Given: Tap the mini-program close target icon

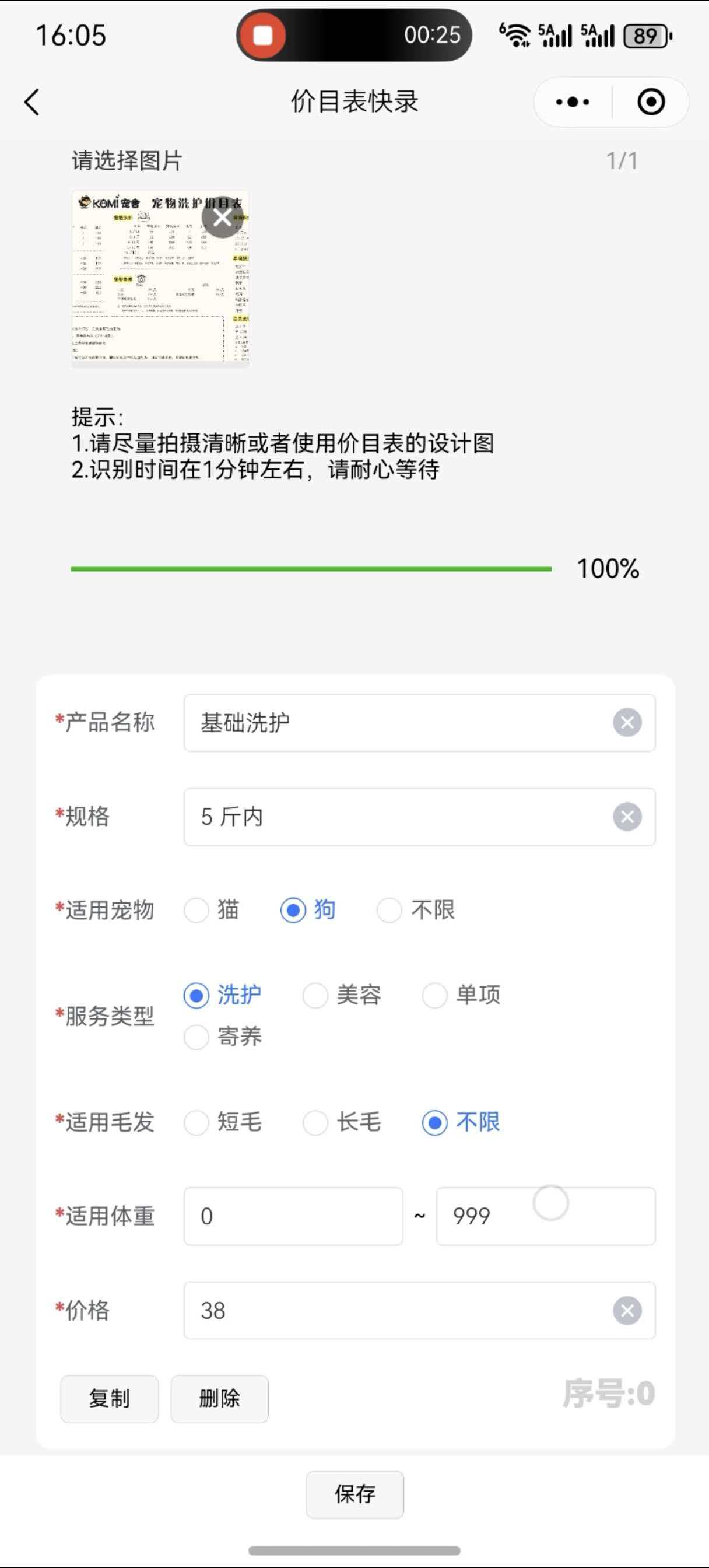Looking at the screenshot, I should pos(651,102).
